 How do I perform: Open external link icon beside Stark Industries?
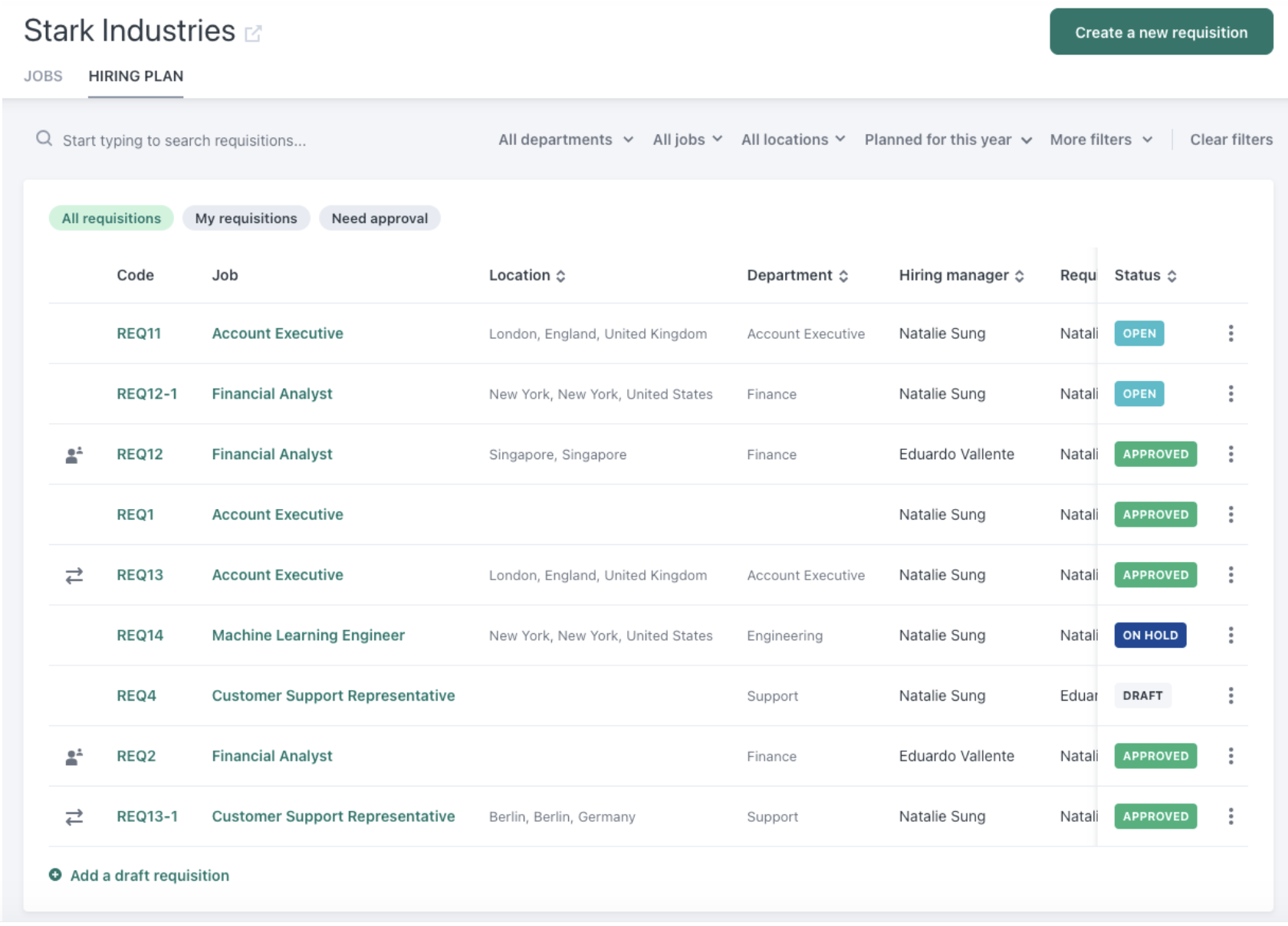(253, 33)
